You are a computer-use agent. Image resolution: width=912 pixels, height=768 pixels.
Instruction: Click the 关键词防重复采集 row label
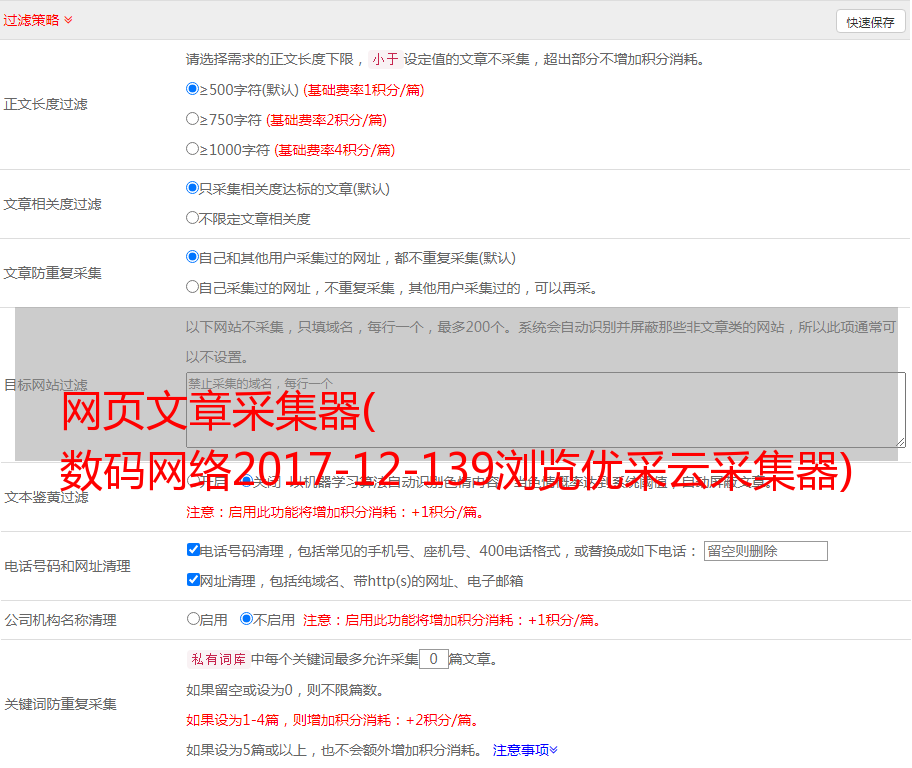tap(60, 704)
